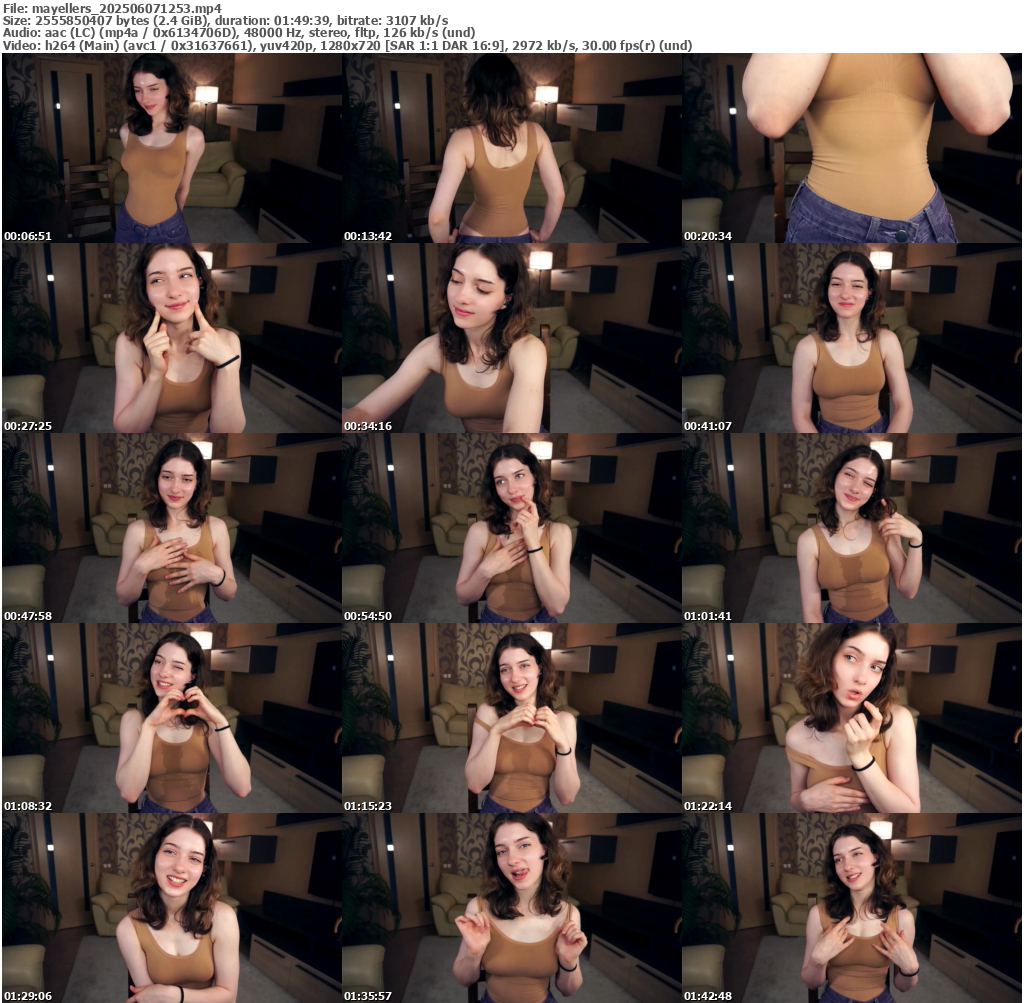
Task: Click the thumbnail stamped 00:06:51
Action: click(x=172, y=148)
